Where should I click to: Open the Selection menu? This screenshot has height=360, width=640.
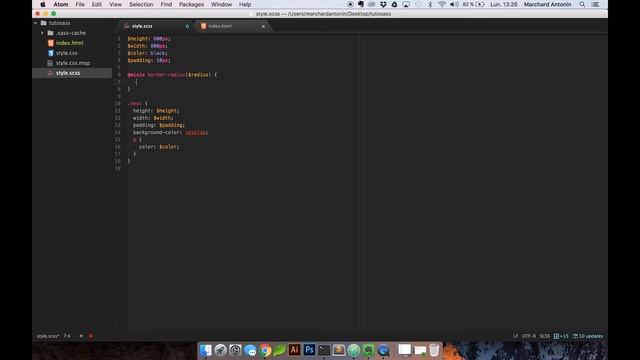point(141,4)
